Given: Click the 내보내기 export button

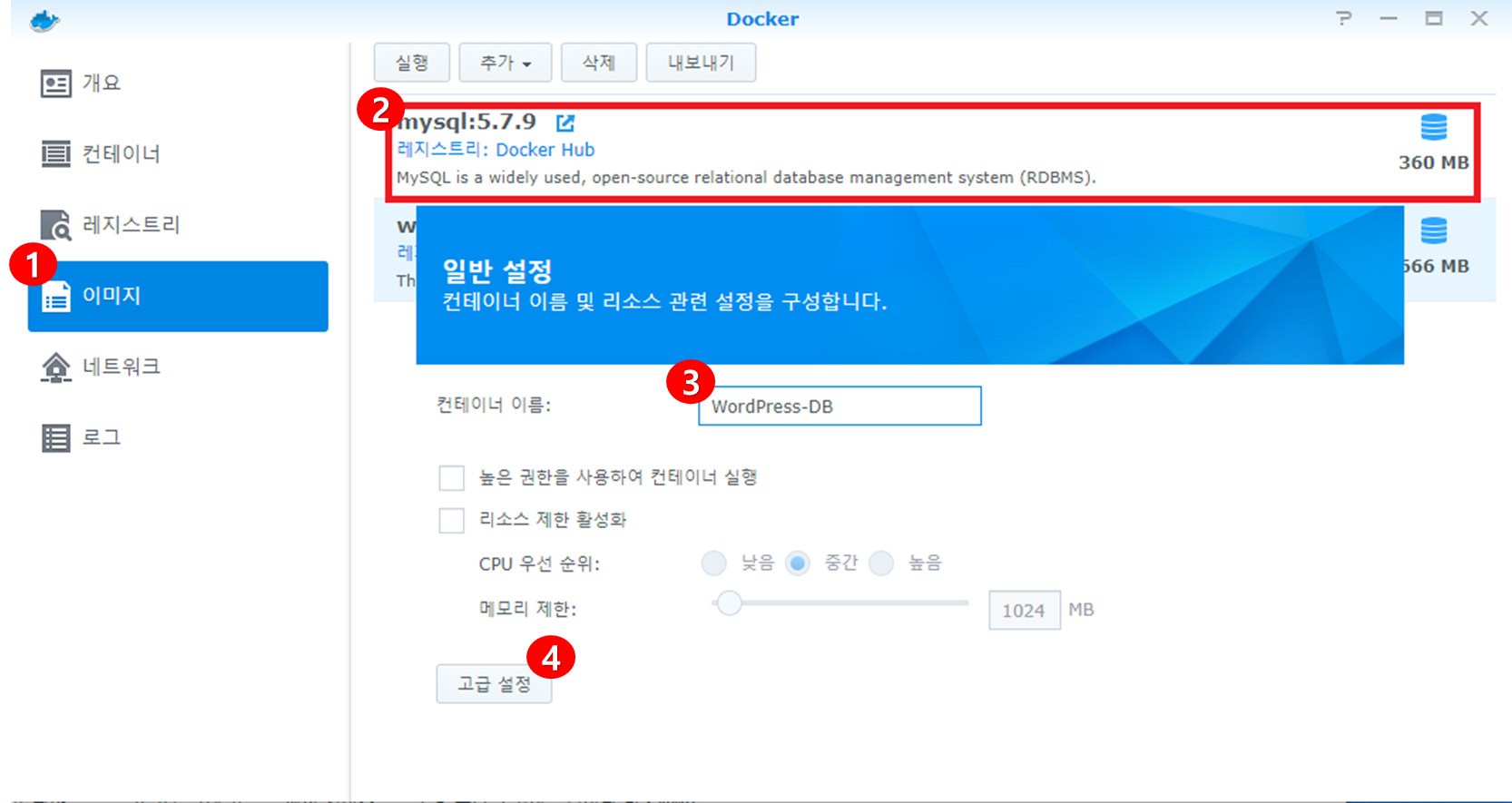Looking at the screenshot, I should 701,63.
